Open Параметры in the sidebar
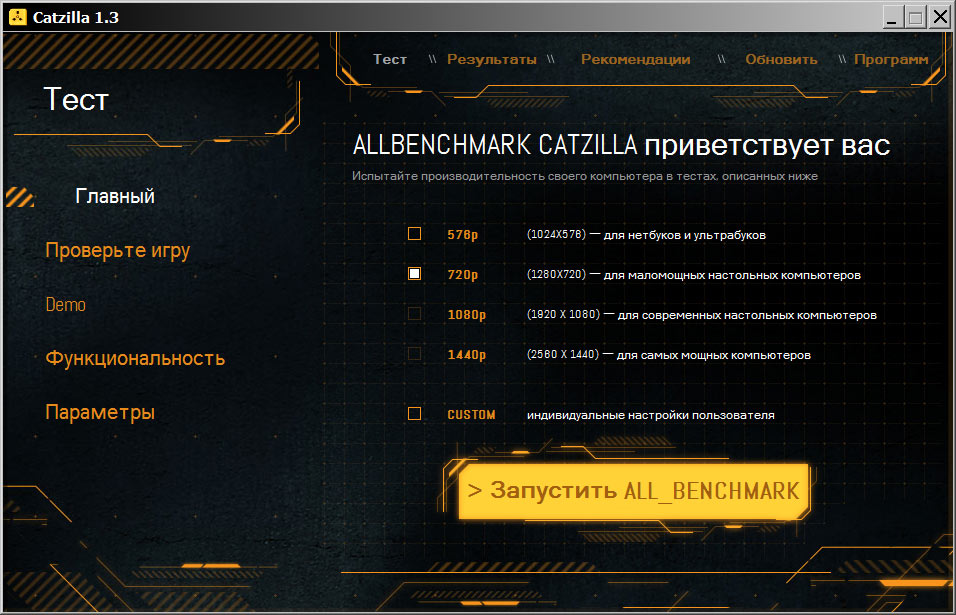 100,412
